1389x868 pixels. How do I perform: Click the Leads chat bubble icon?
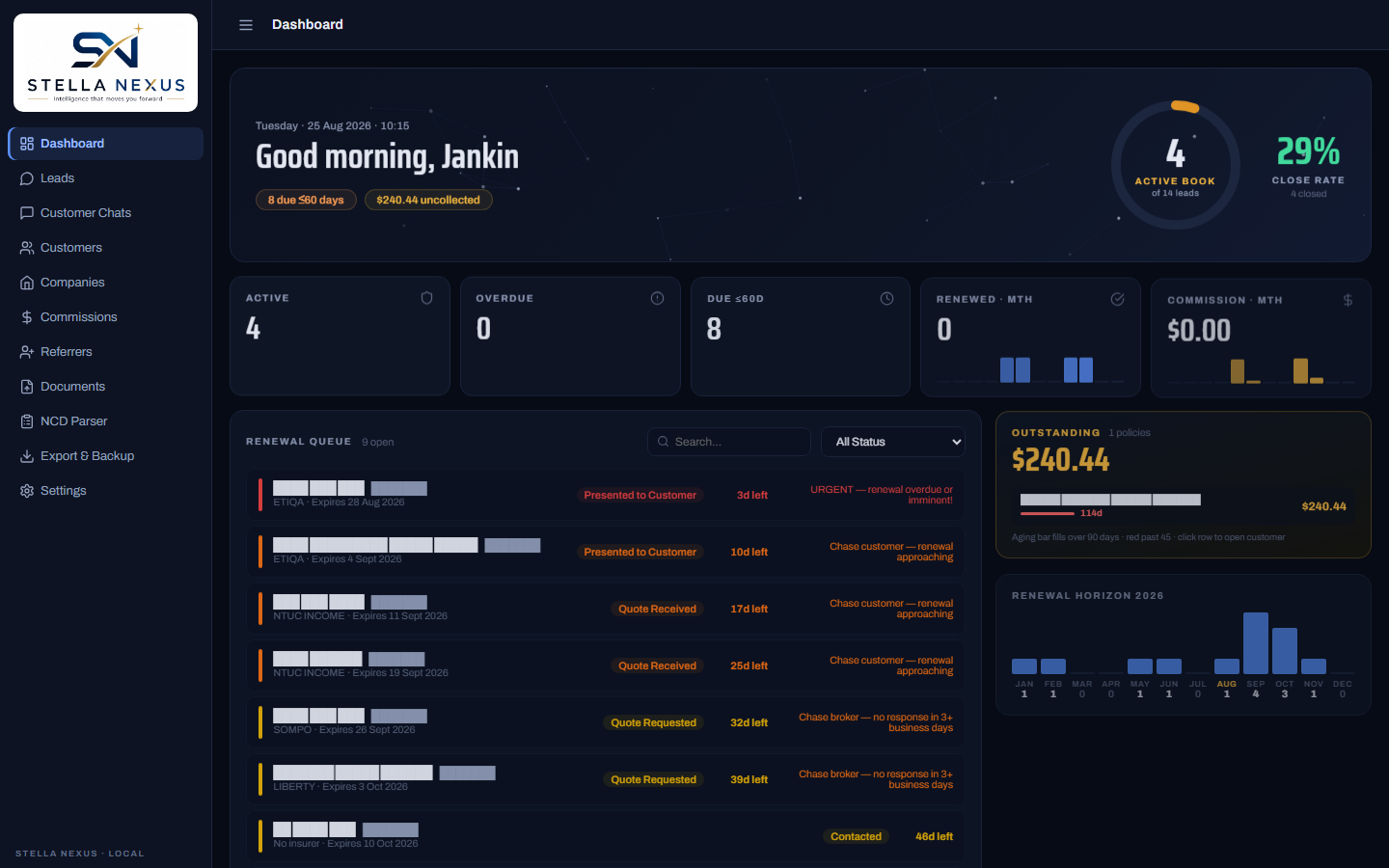(x=27, y=178)
